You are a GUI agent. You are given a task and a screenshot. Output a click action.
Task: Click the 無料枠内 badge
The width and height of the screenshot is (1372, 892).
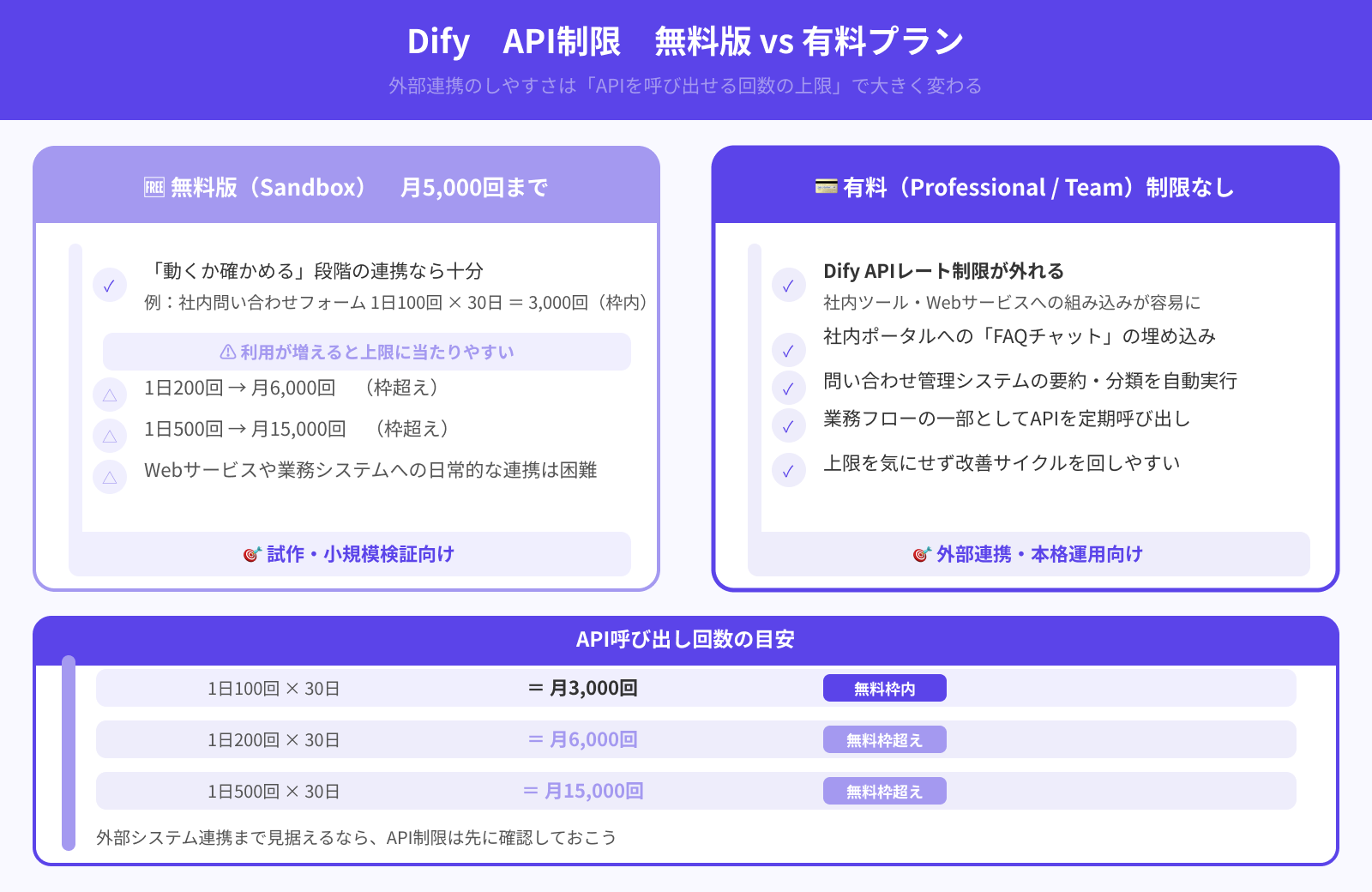coord(885,688)
